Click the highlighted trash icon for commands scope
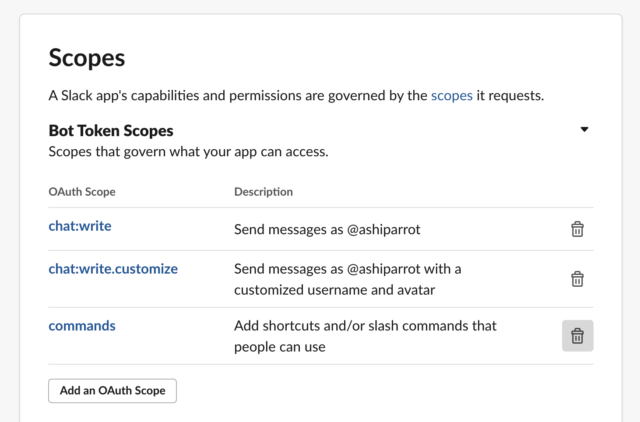Screen dimensions: 640x422 click(578, 336)
